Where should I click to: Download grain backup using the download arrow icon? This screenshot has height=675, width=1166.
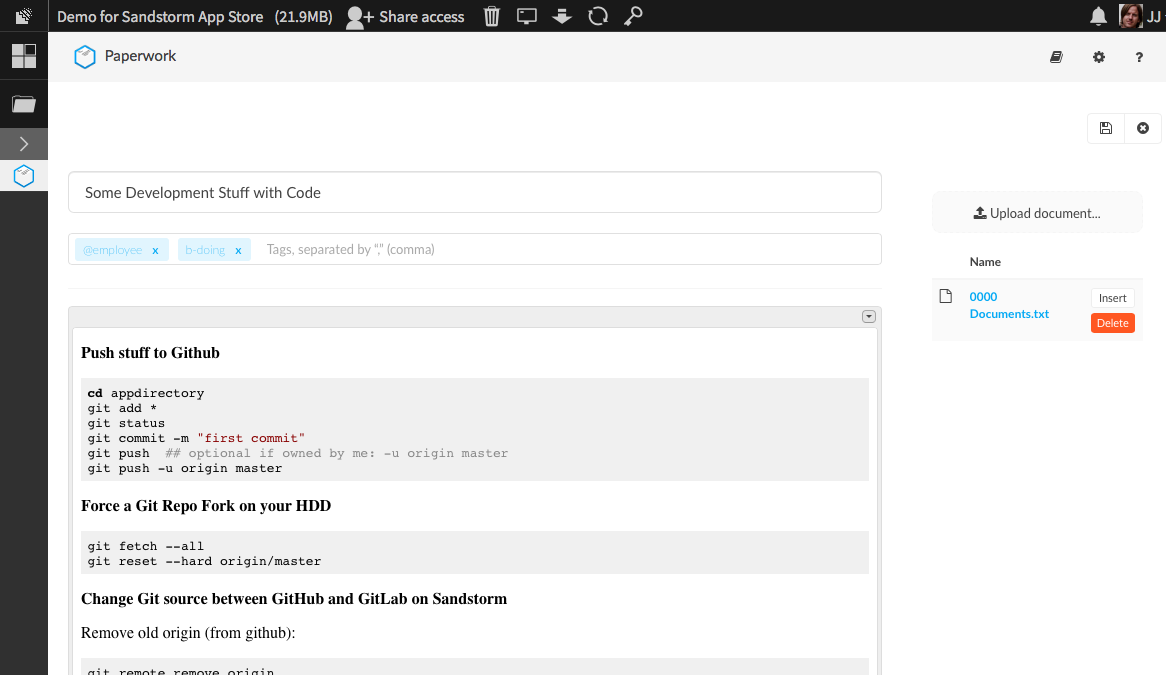[x=562, y=16]
